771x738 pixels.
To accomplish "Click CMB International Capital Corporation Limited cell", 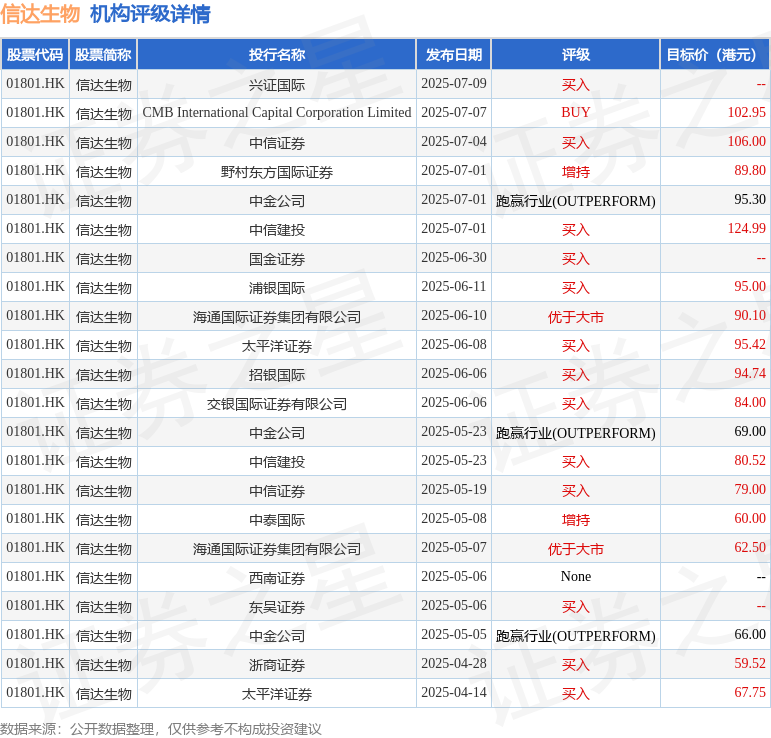I will coord(277,113).
